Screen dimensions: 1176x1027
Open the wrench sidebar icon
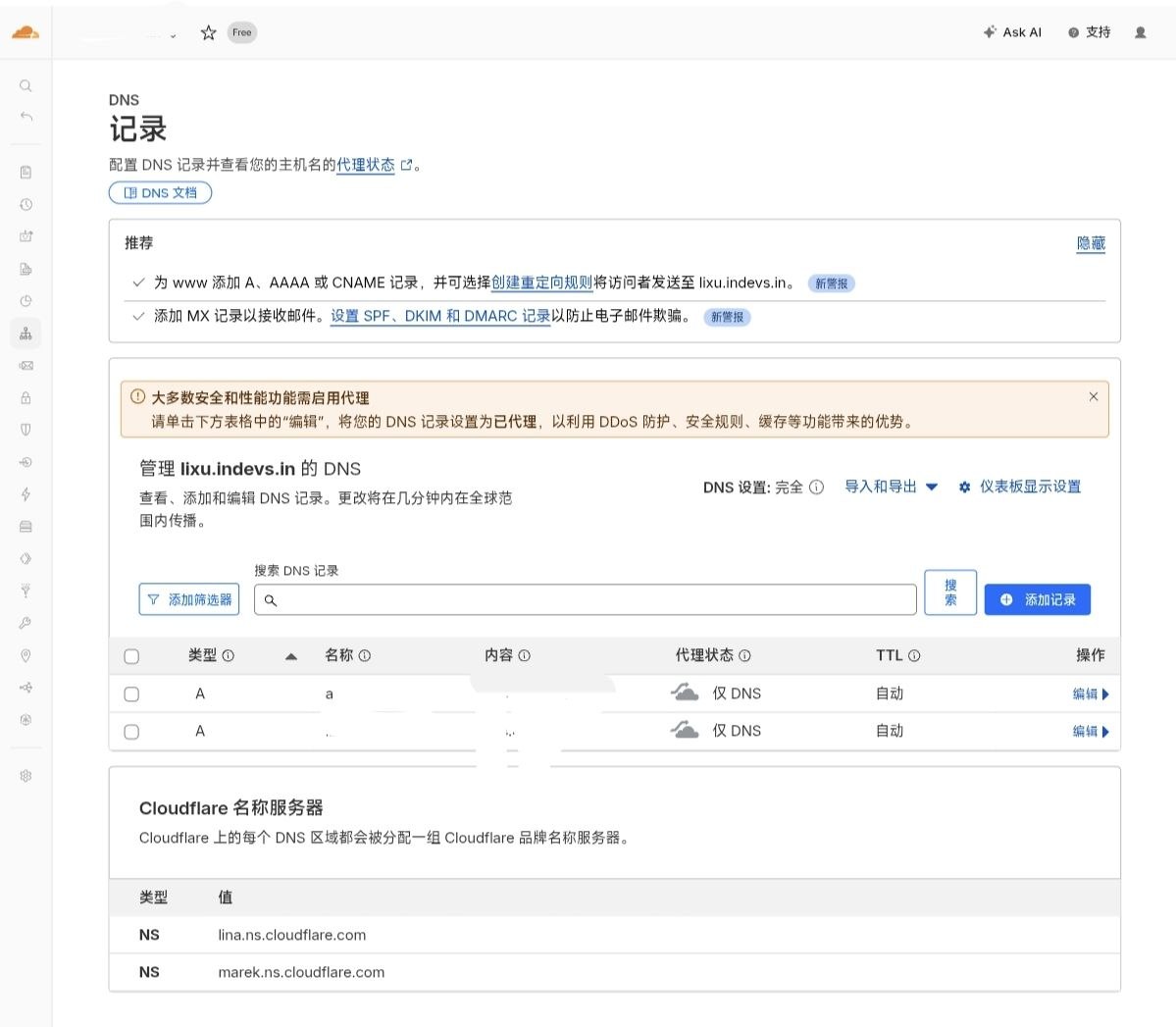click(x=26, y=623)
